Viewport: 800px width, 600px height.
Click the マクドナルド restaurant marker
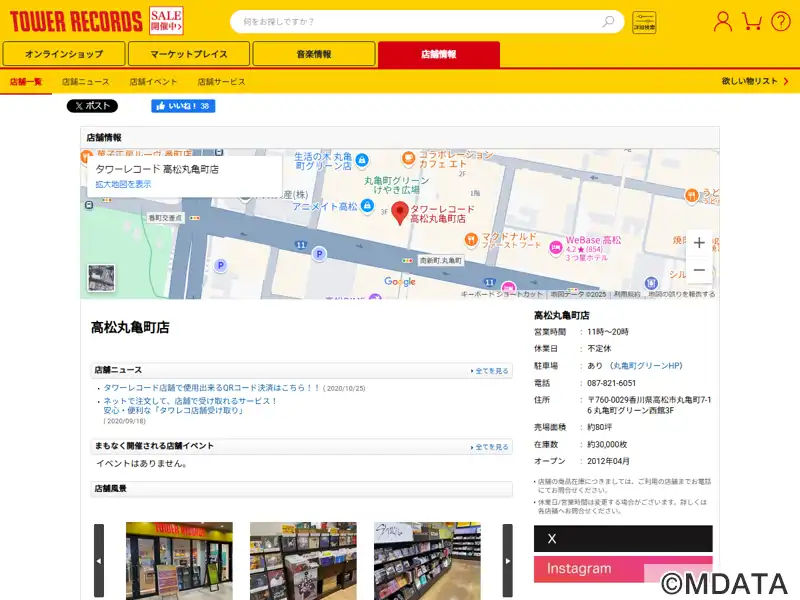tap(471, 239)
